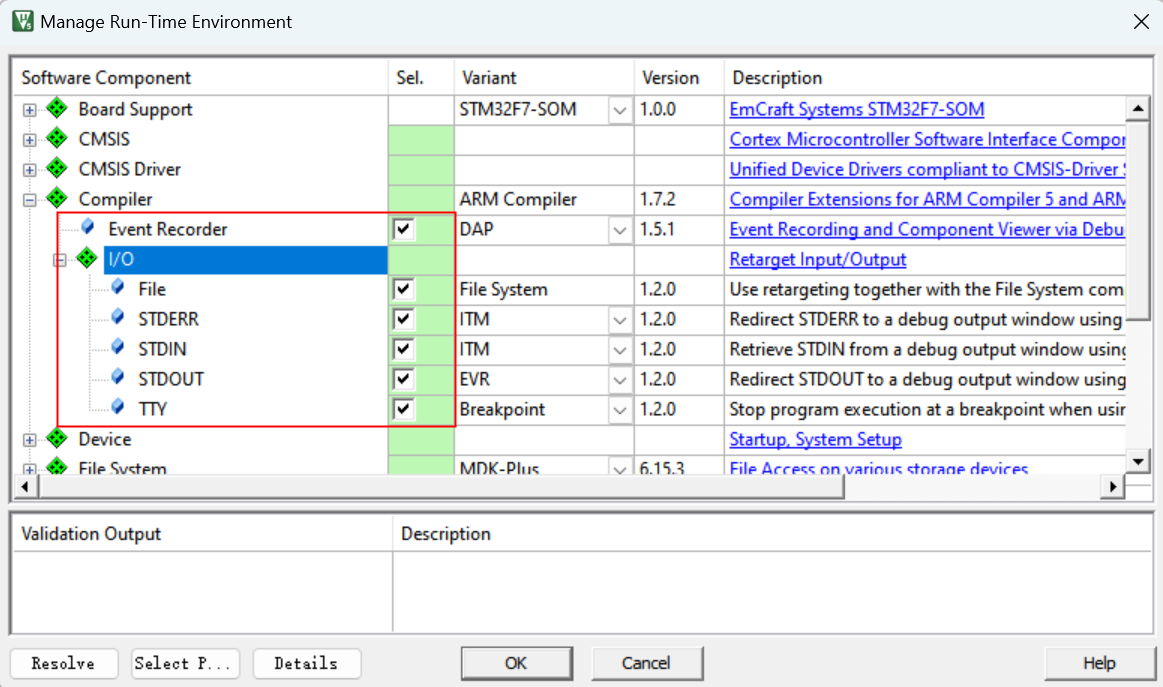Screen dimensions: 1163x687
Task: Click the Event Recorder blue component icon
Action: (88, 228)
